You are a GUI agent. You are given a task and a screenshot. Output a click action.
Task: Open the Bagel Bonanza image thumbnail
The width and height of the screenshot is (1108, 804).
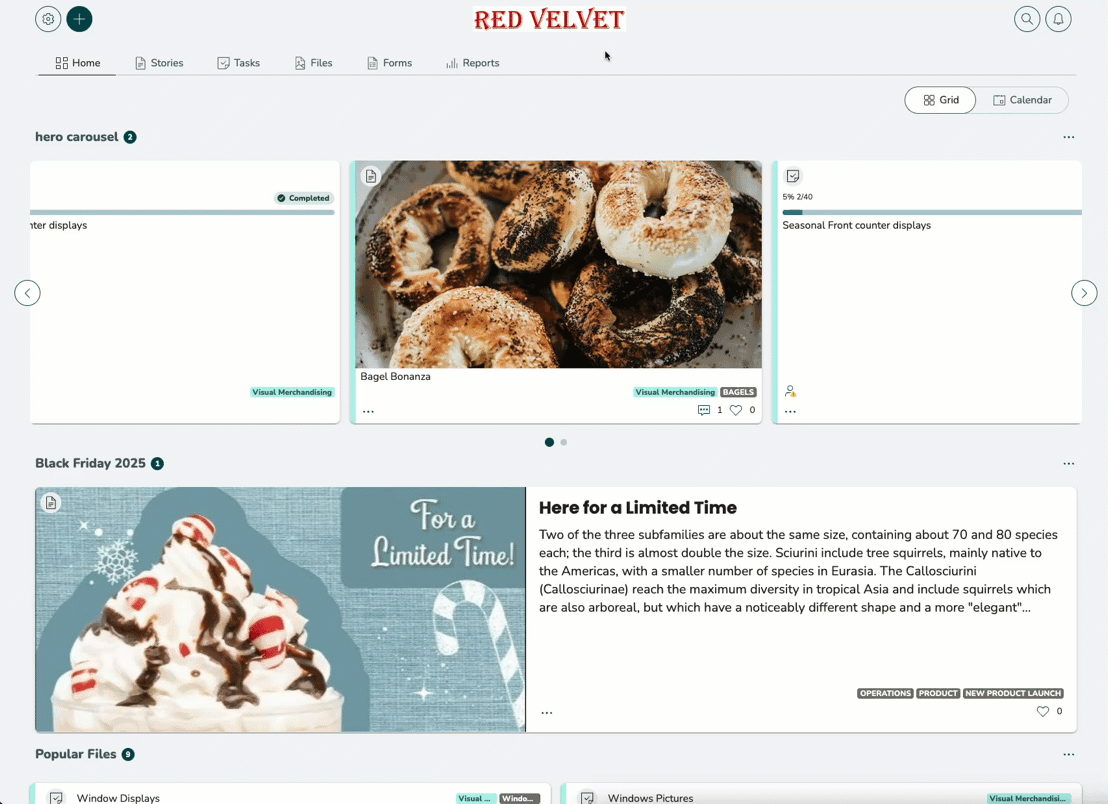(558, 264)
